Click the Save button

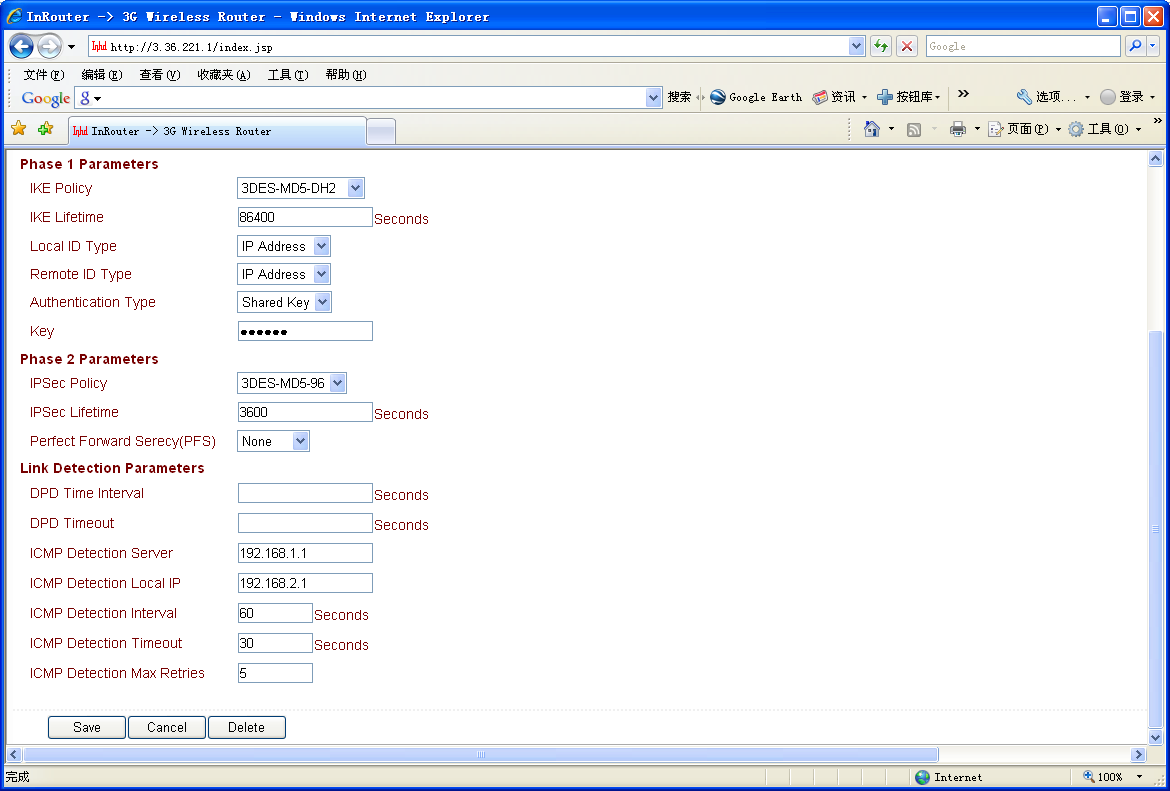[x=87, y=727]
